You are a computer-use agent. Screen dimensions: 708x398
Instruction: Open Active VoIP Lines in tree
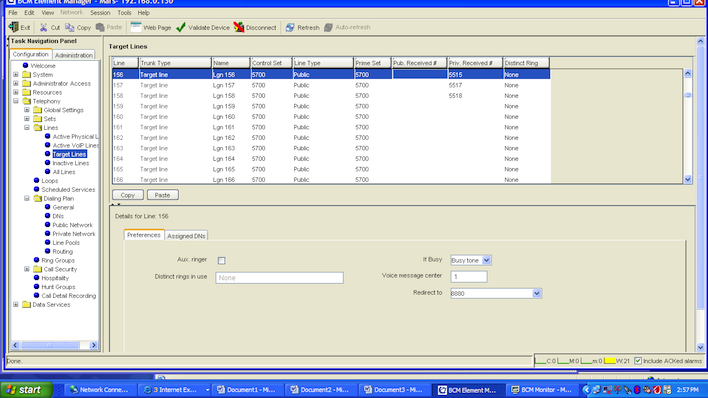(x=75, y=145)
